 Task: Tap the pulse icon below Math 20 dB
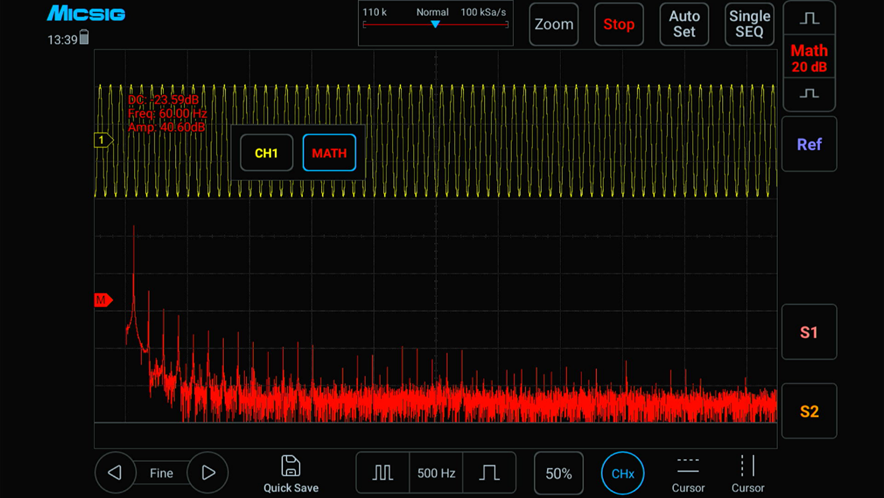pos(809,93)
